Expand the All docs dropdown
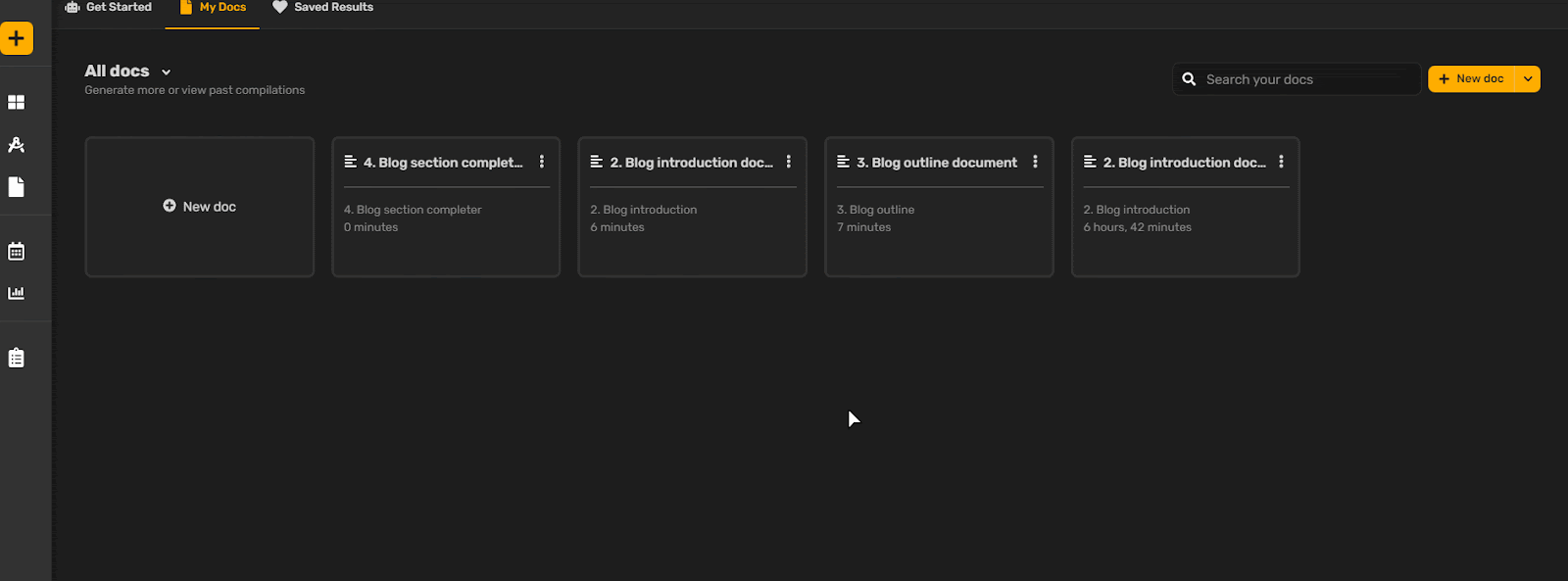Image resolution: width=1568 pixels, height=581 pixels. pos(166,72)
